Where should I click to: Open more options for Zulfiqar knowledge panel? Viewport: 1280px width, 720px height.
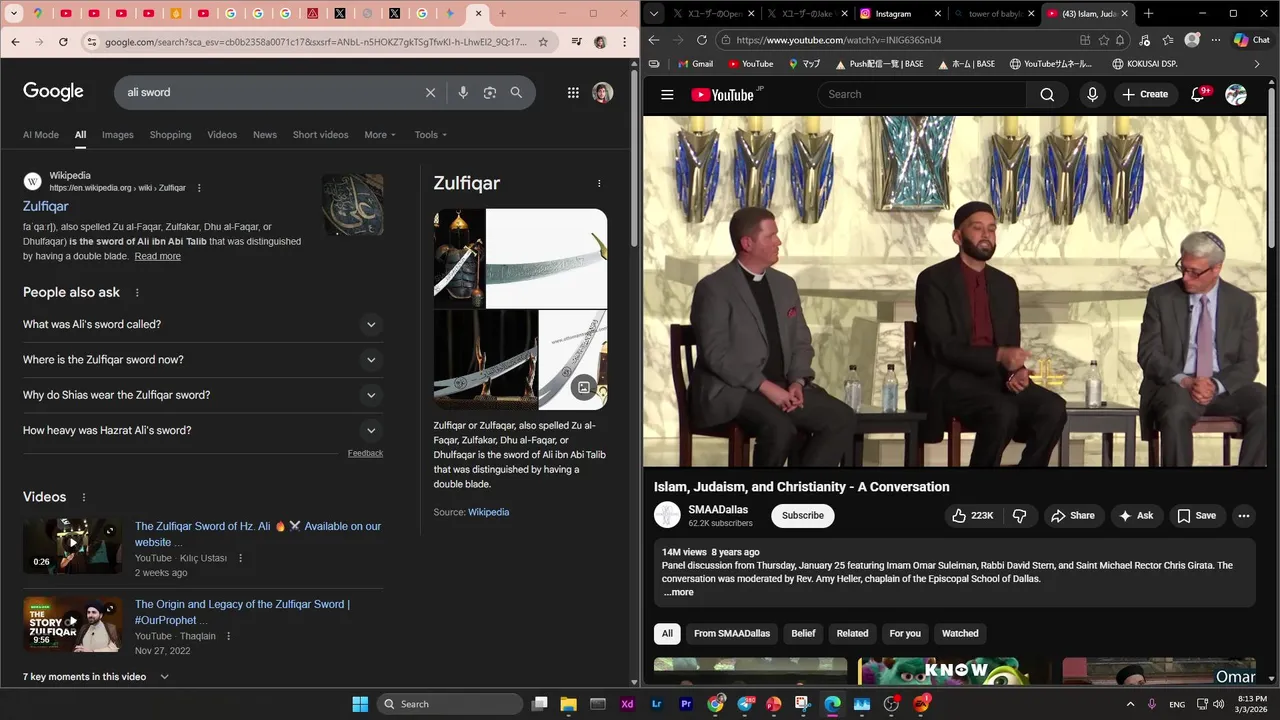click(599, 184)
